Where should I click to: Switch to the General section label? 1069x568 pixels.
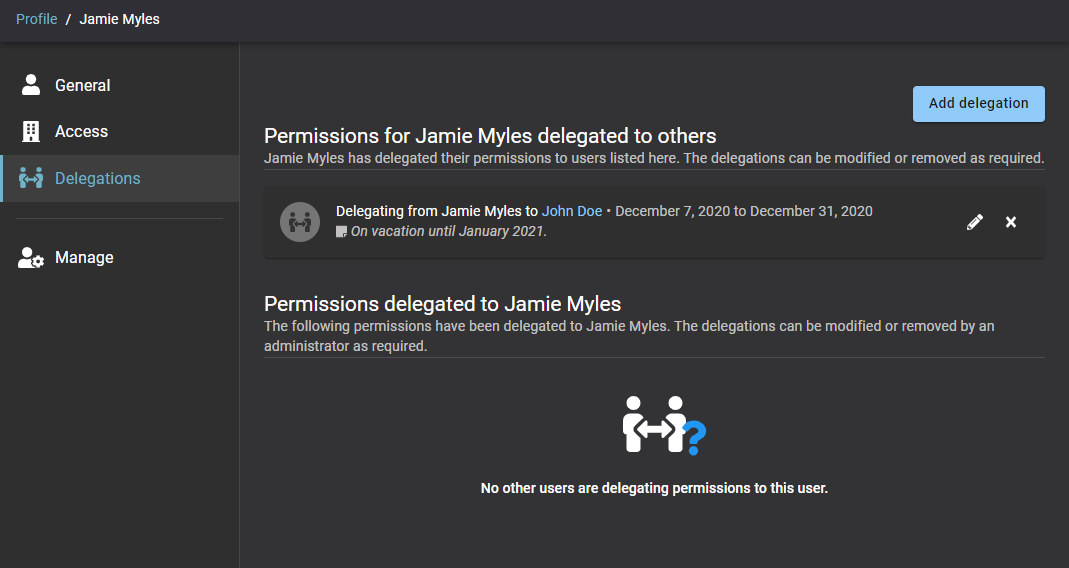(83, 85)
